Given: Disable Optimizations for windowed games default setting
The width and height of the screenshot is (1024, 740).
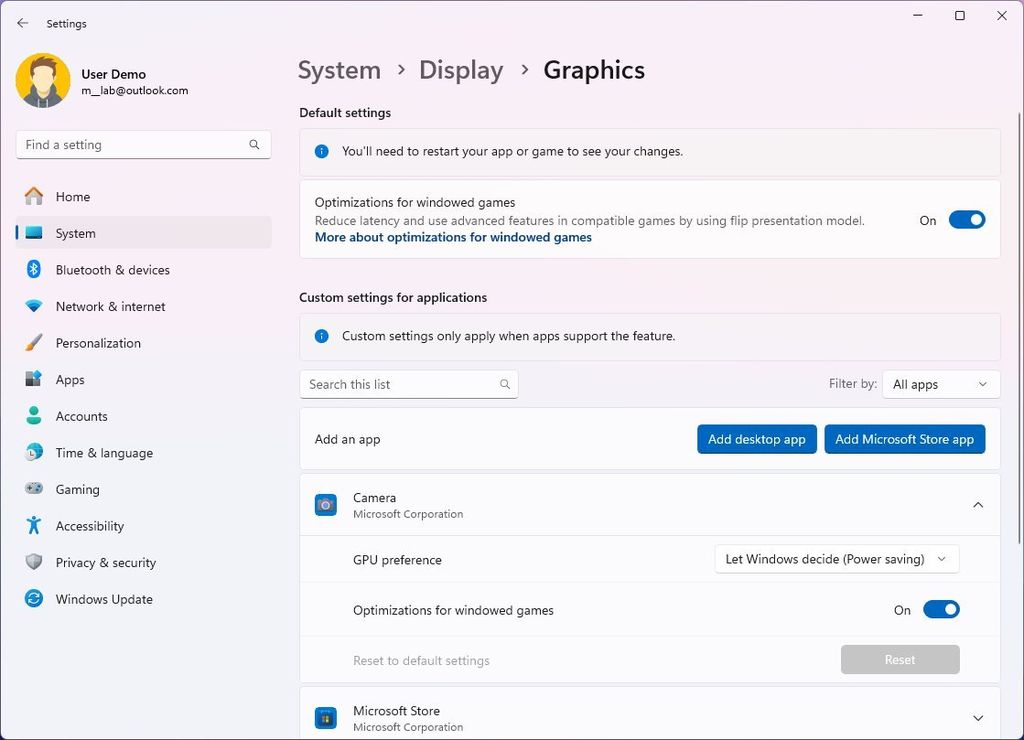Looking at the screenshot, I should click(966, 219).
